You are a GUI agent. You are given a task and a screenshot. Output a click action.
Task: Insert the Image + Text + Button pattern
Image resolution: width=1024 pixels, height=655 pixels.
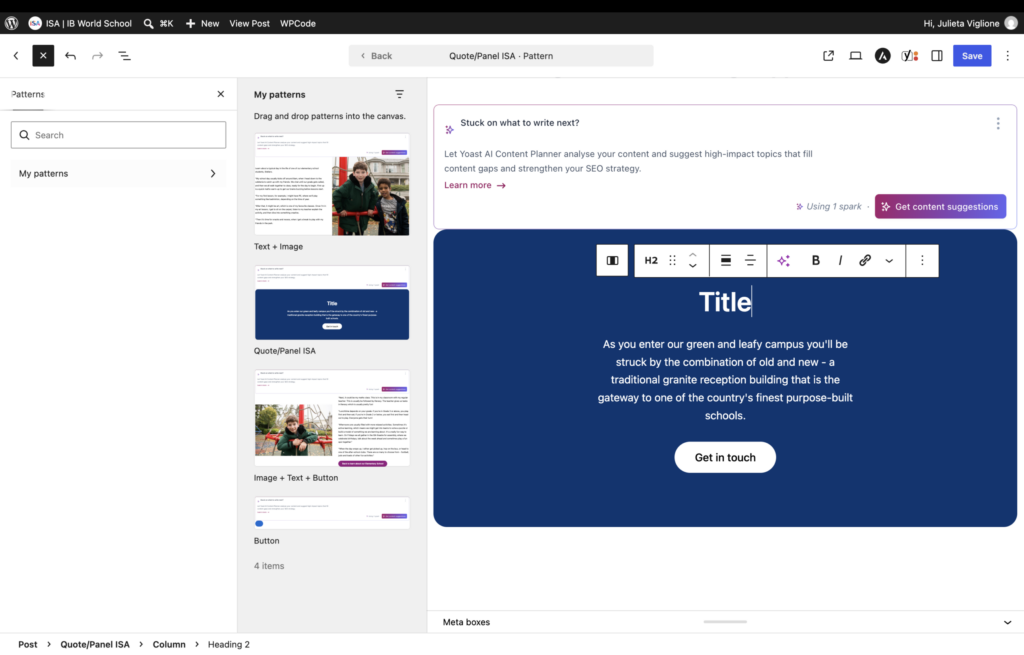pos(332,418)
